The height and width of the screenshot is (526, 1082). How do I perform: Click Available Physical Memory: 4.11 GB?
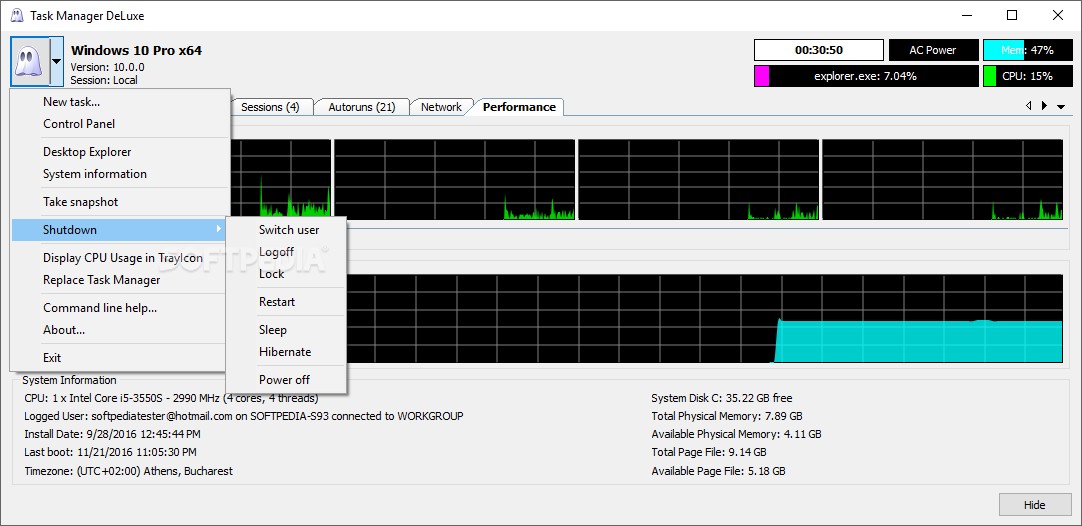[736, 434]
